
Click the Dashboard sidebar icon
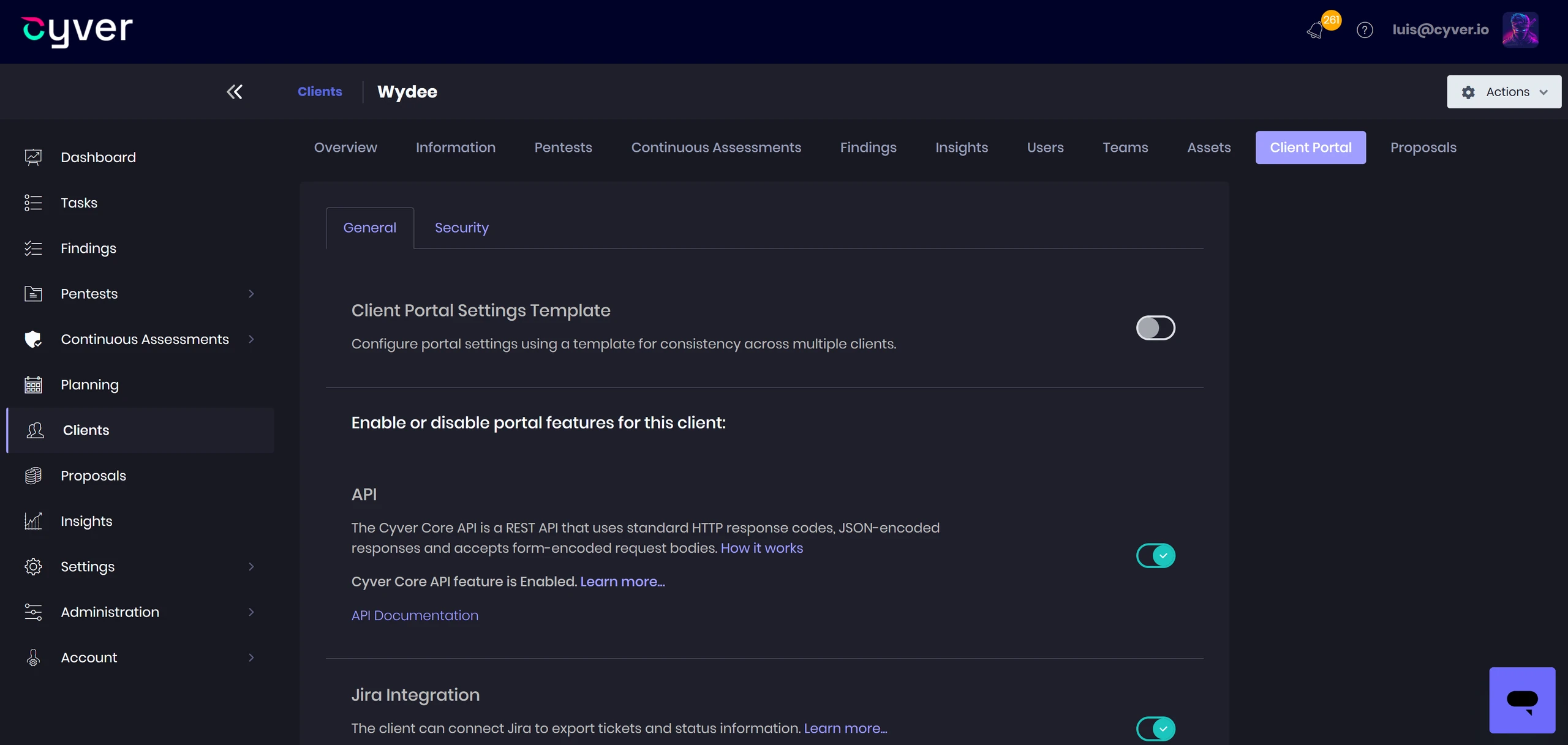[33, 157]
